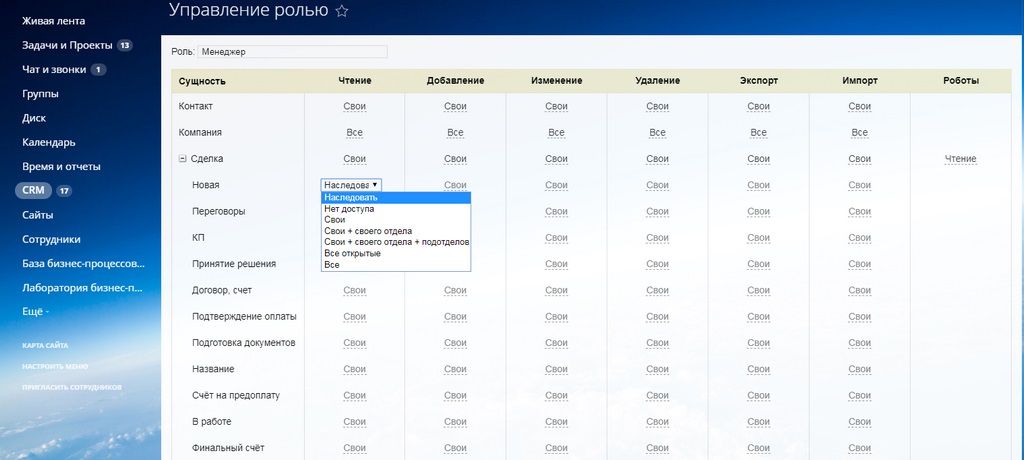Change Подтверждение оплаты Добавление permission
The image size is (1024, 460).
pyautogui.click(x=455, y=317)
